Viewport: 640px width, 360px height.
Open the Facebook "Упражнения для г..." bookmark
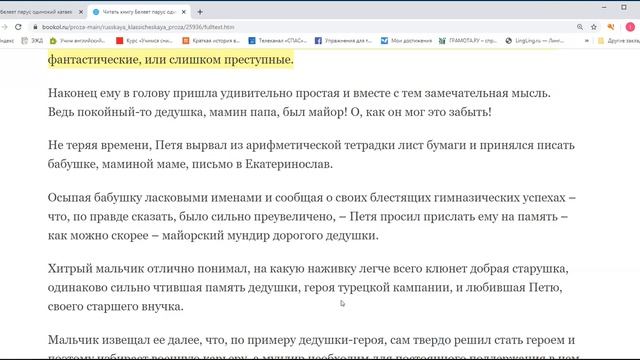(x=343, y=40)
